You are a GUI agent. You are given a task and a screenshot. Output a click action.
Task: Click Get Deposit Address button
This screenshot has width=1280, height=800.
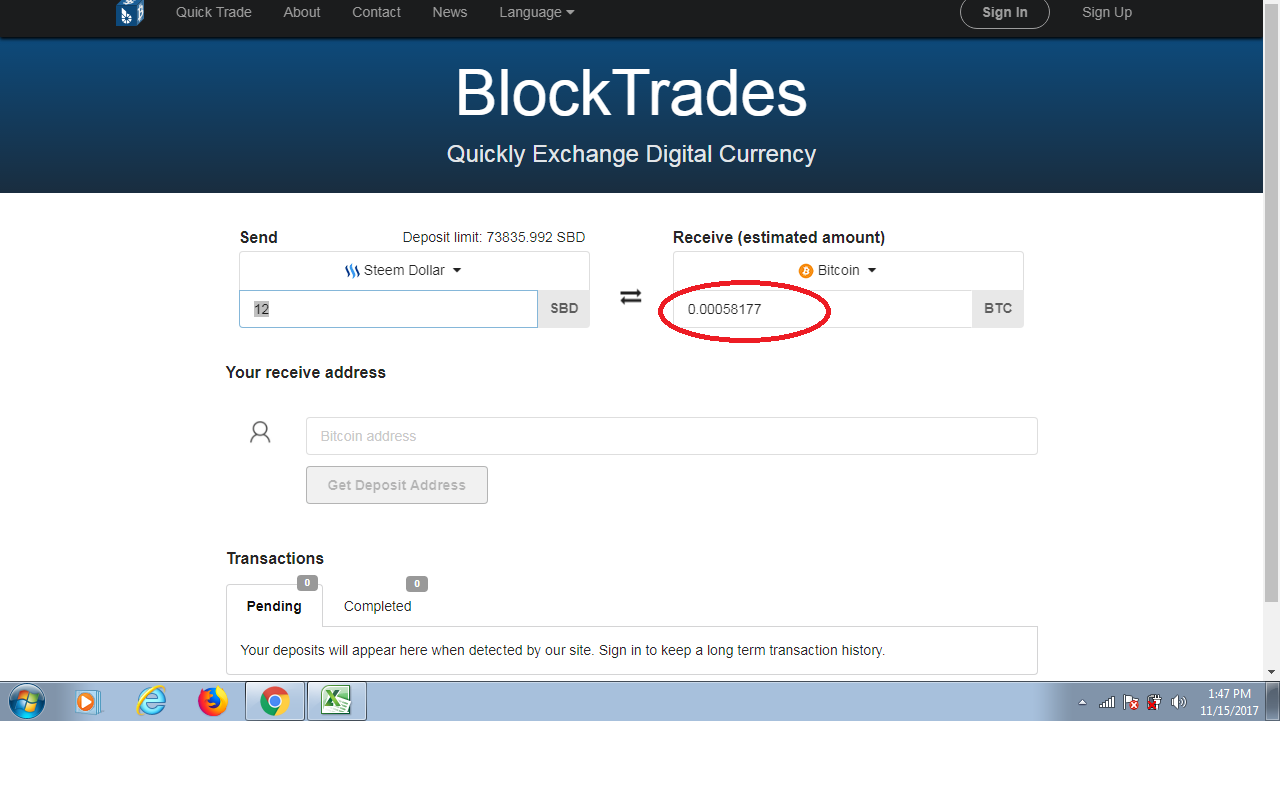coord(397,485)
